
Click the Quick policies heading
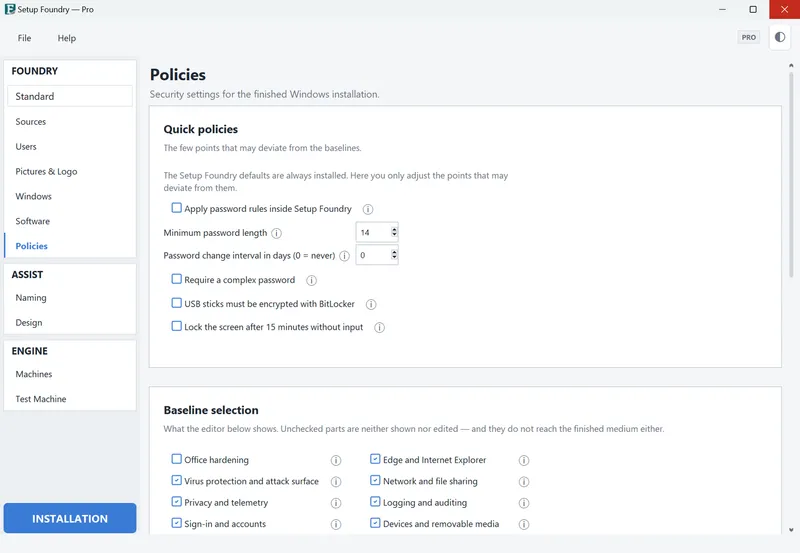pos(201,130)
